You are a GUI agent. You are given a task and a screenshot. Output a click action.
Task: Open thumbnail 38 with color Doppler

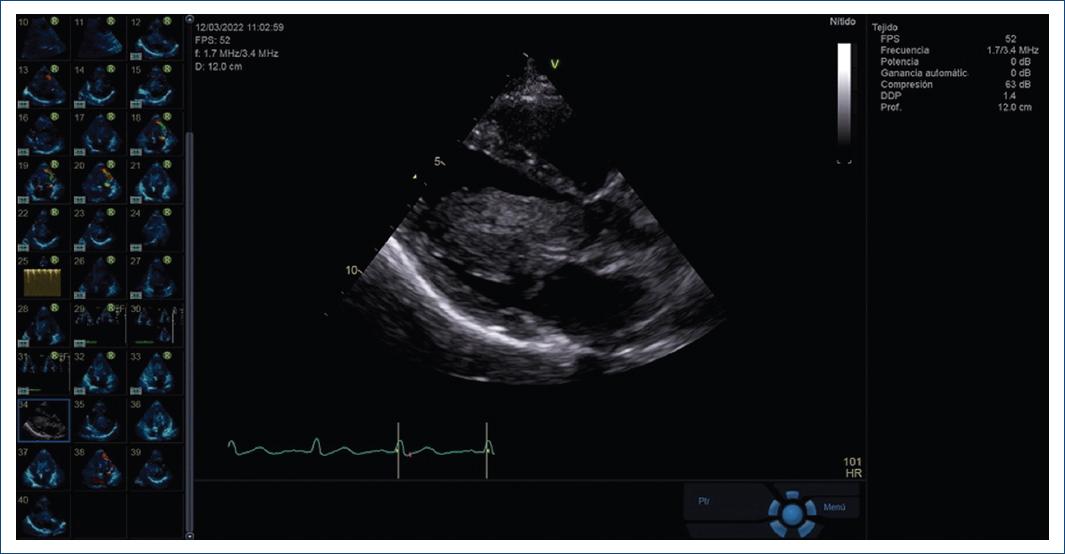point(96,468)
